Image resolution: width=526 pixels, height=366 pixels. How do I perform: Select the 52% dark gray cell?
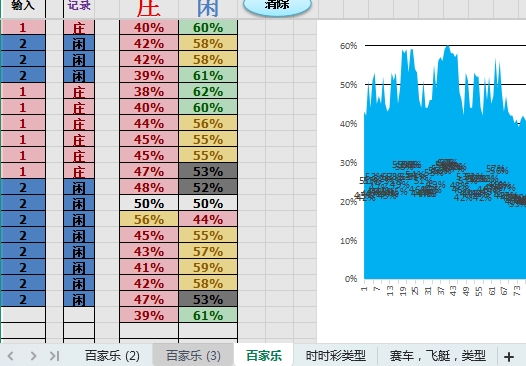point(208,188)
